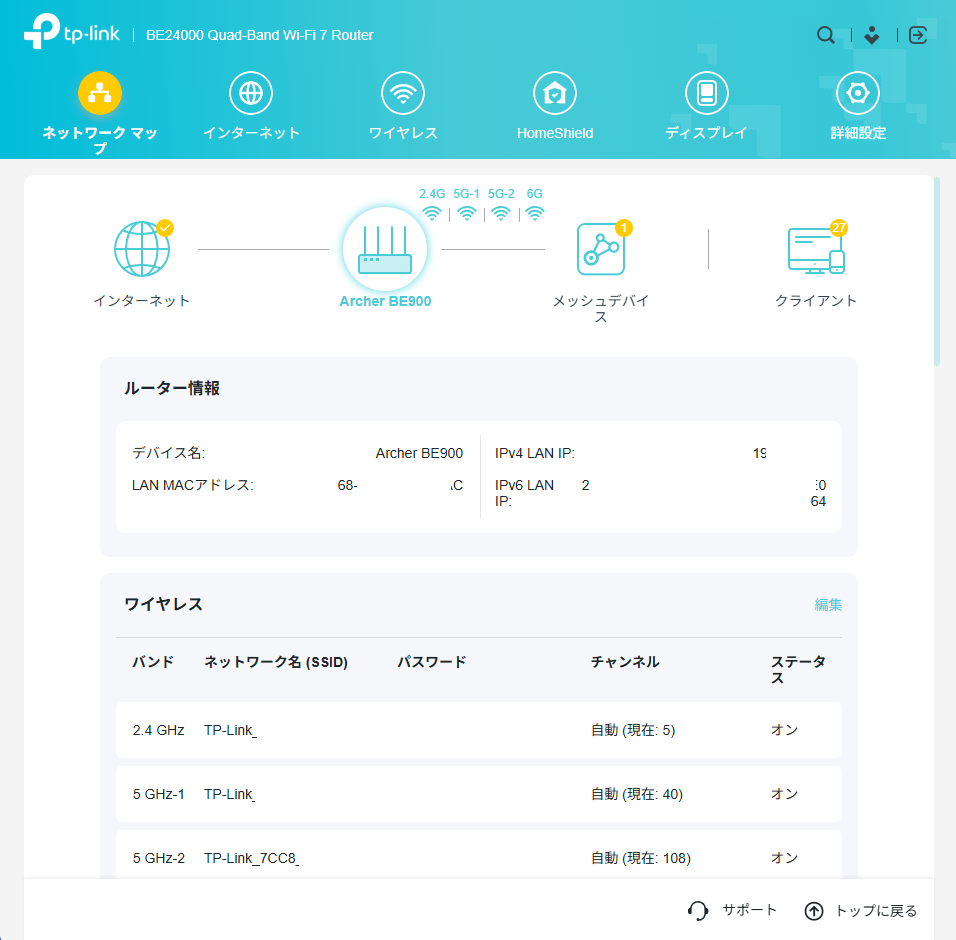Open the ディスプレイ tab icon

coord(707,93)
